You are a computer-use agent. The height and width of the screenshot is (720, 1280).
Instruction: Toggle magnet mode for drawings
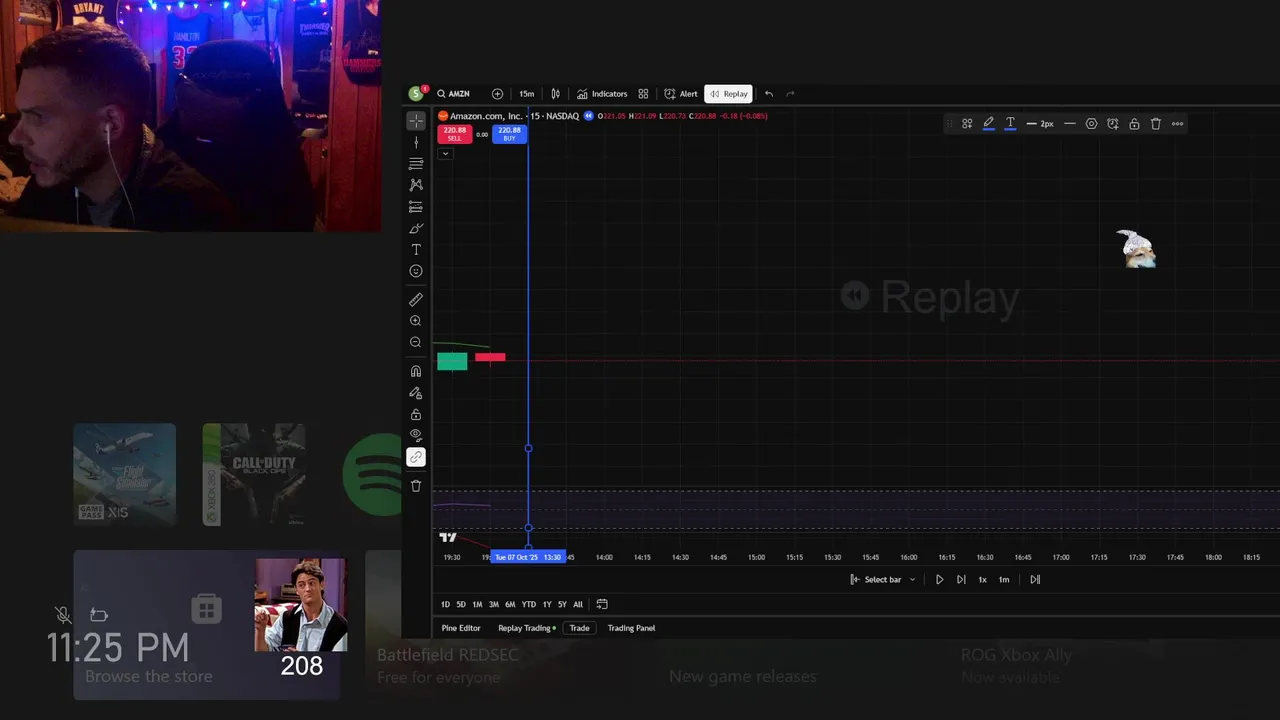[416, 371]
